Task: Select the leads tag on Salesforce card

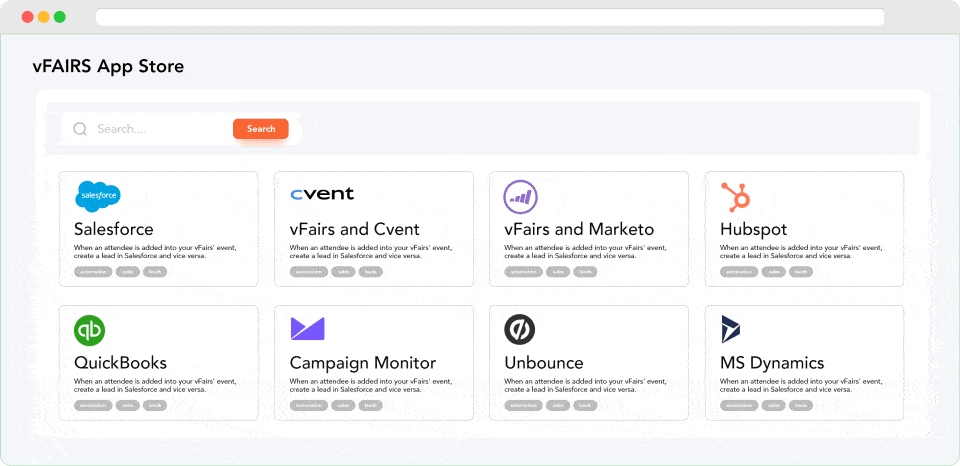Action: click(x=155, y=272)
